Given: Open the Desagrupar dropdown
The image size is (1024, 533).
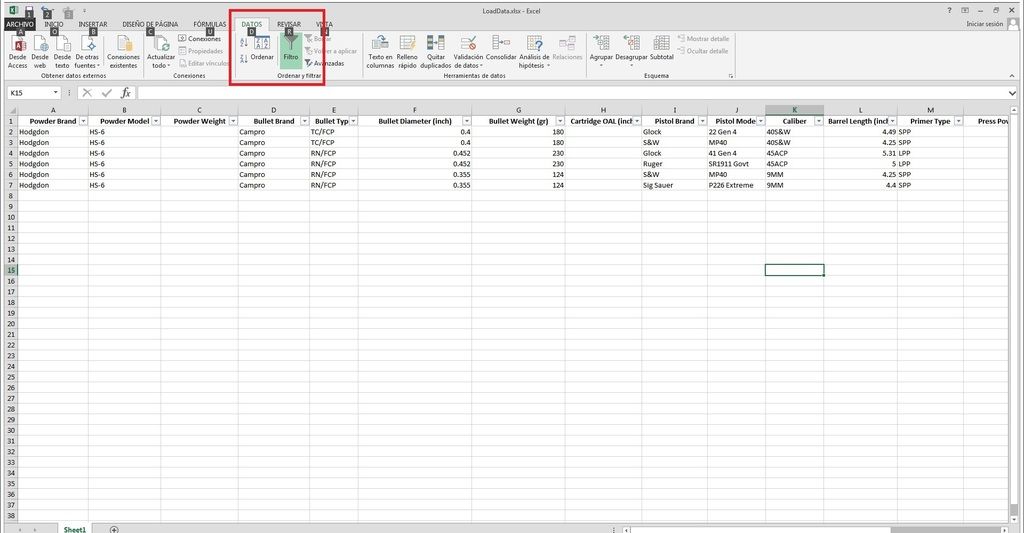Looking at the screenshot, I should tap(631, 52).
